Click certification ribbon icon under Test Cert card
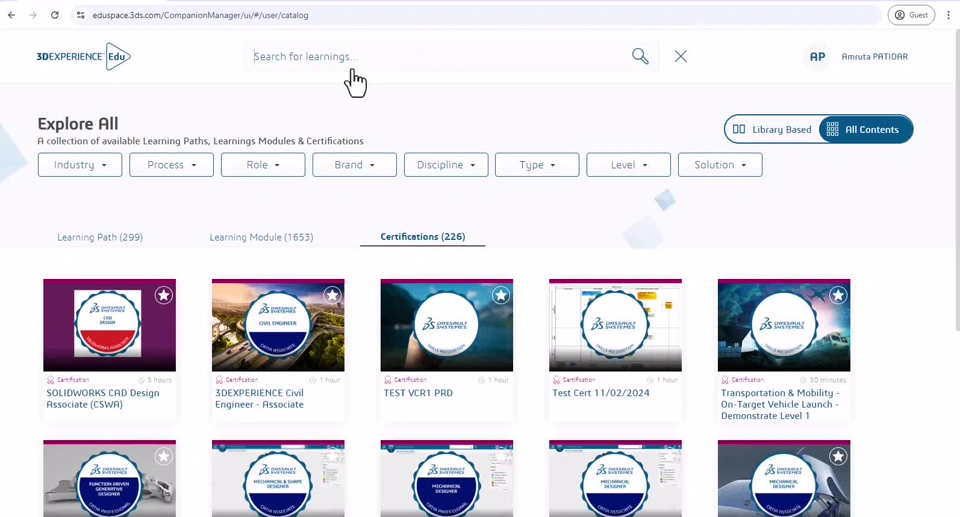 (557, 380)
